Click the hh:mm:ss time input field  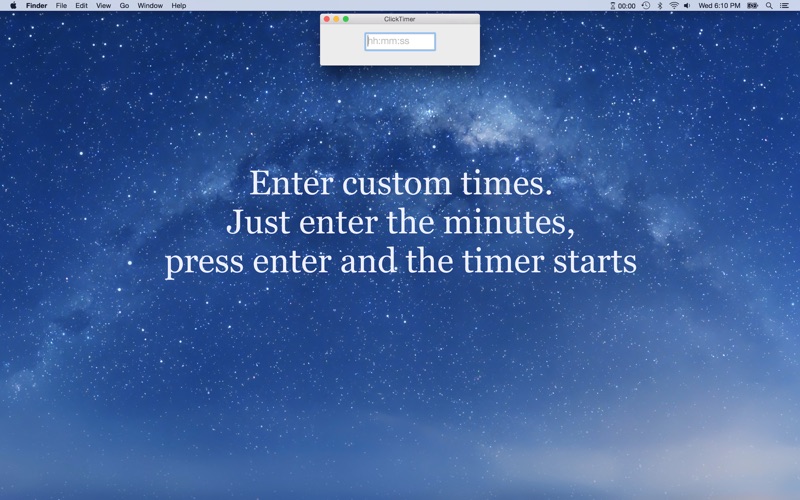click(400, 41)
